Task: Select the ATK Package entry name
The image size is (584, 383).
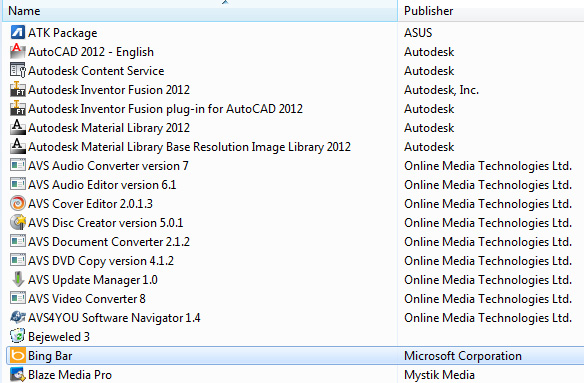Action: [63, 33]
